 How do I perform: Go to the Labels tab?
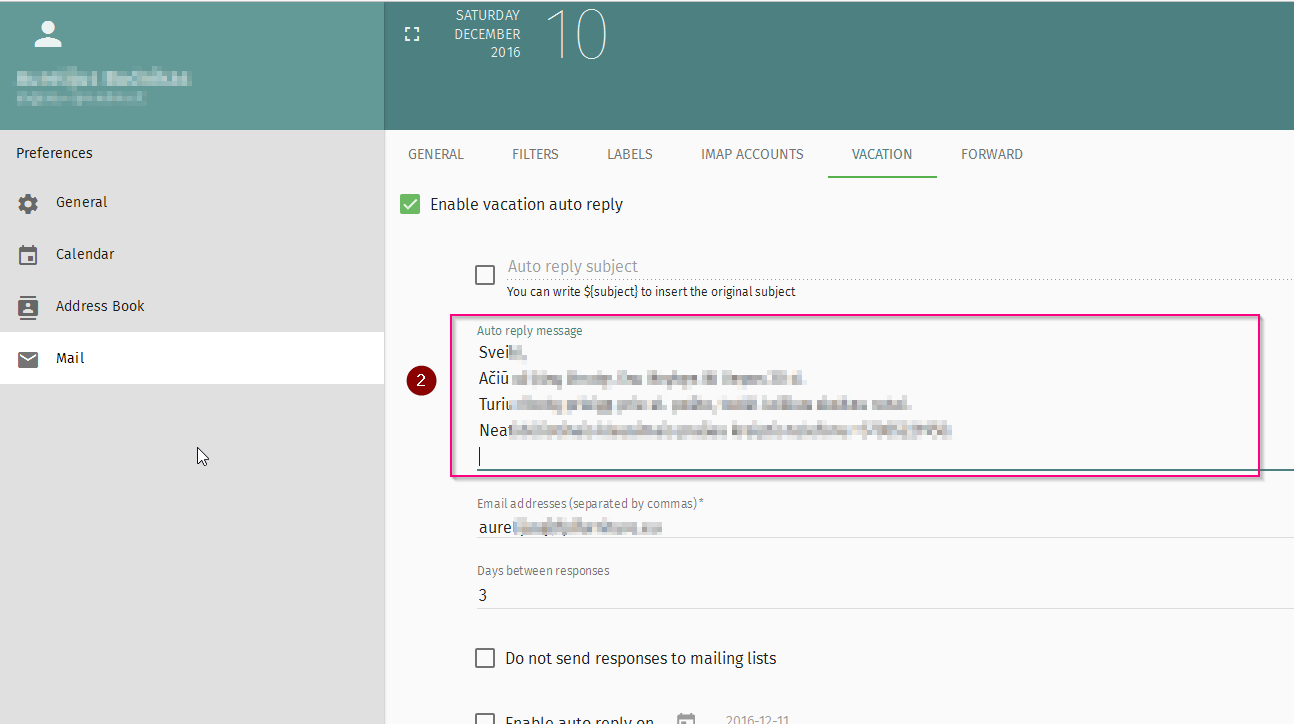pos(629,154)
